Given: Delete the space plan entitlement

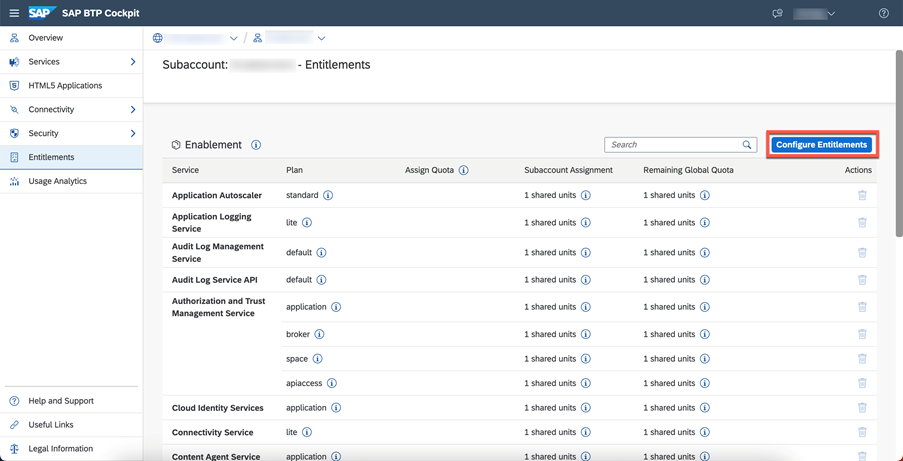Looking at the screenshot, I should pyautogui.click(x=862, y=359).
